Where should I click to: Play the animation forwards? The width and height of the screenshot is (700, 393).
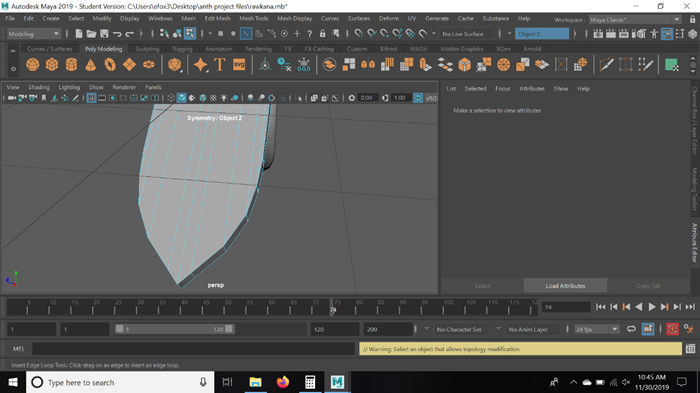[652, 306]
